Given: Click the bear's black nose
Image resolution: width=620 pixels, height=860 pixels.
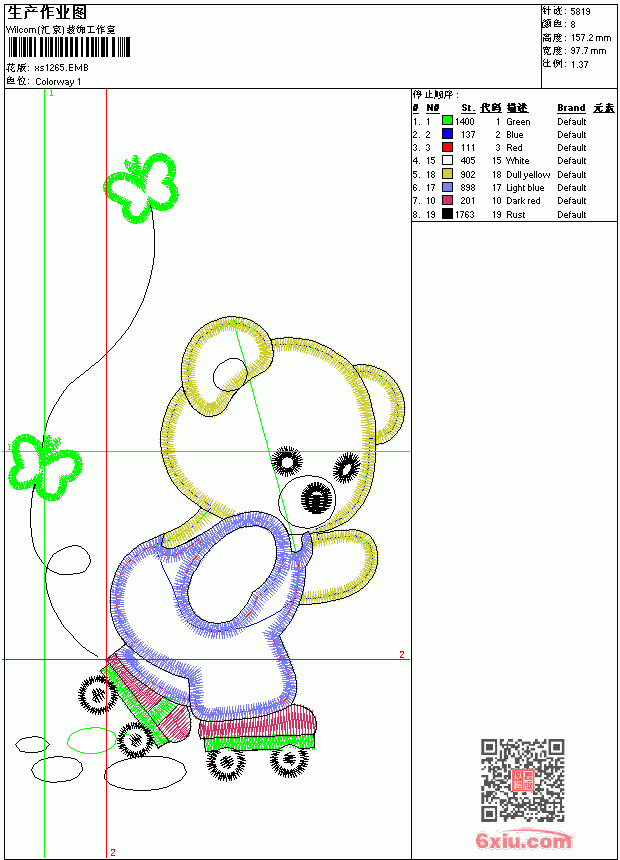Looking at the screenshot, I should click(317, 499).
